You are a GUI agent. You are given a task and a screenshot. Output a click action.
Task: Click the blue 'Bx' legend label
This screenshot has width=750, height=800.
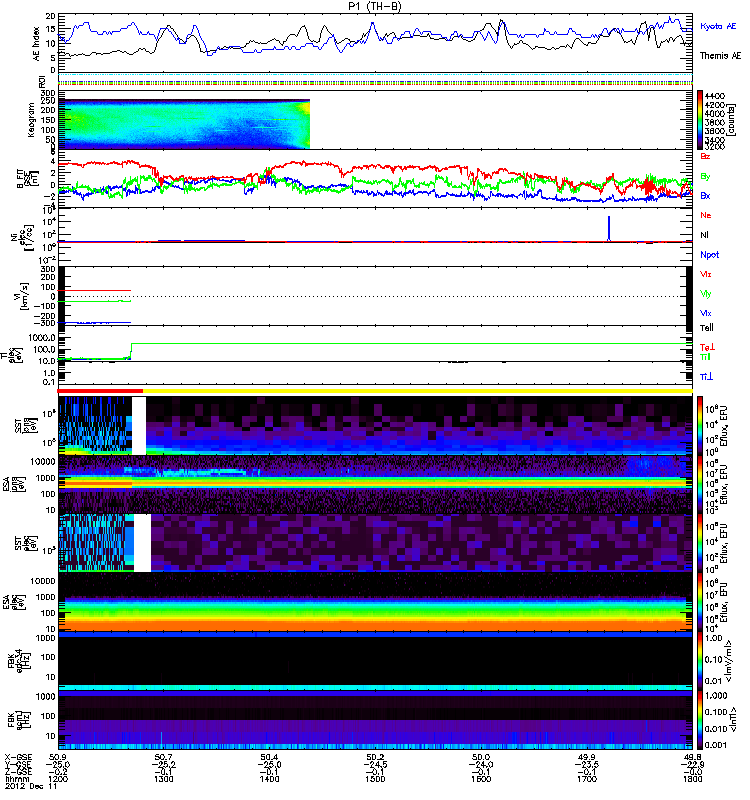point(705,195)
